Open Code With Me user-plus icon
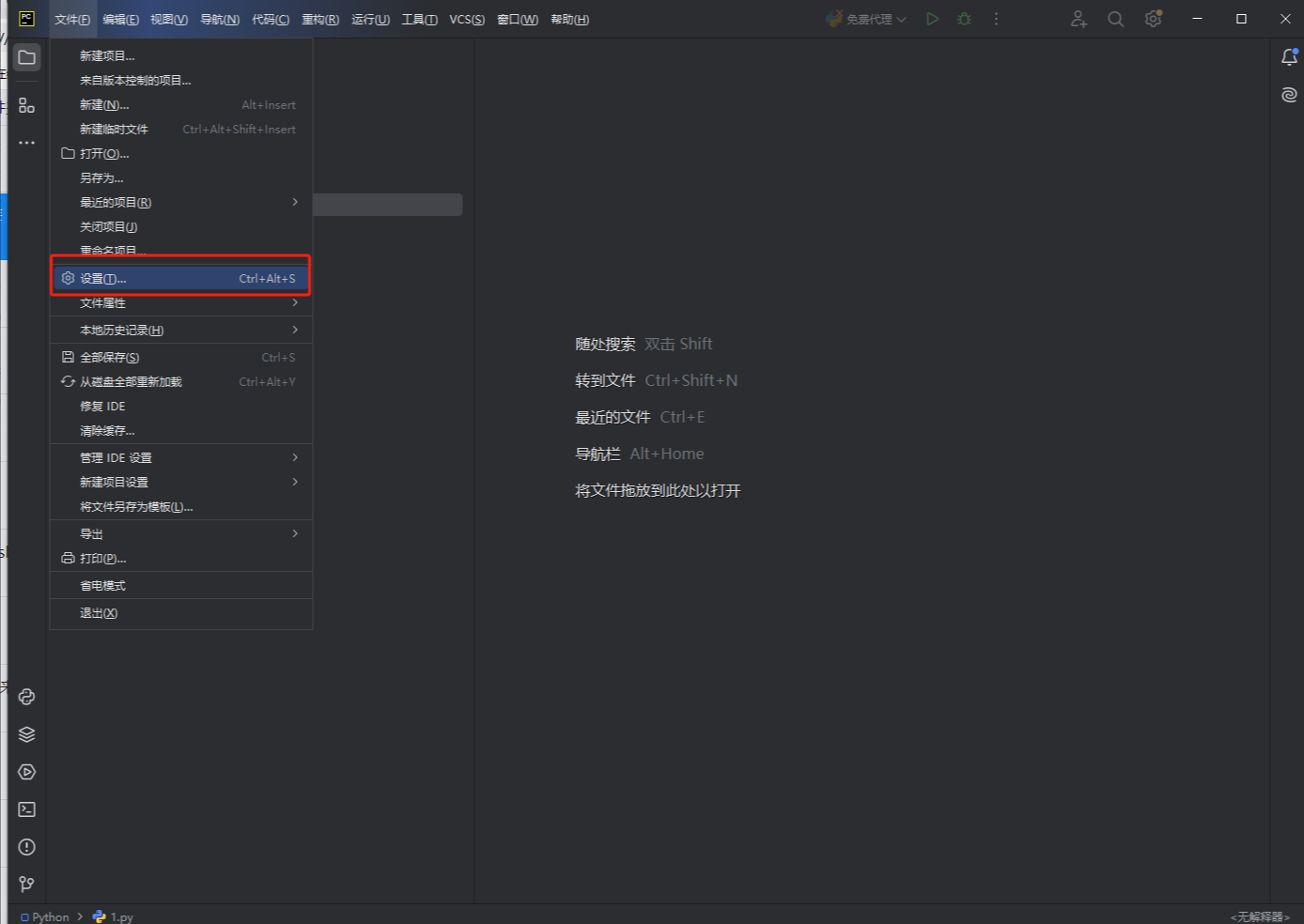 coord(1079,19)
